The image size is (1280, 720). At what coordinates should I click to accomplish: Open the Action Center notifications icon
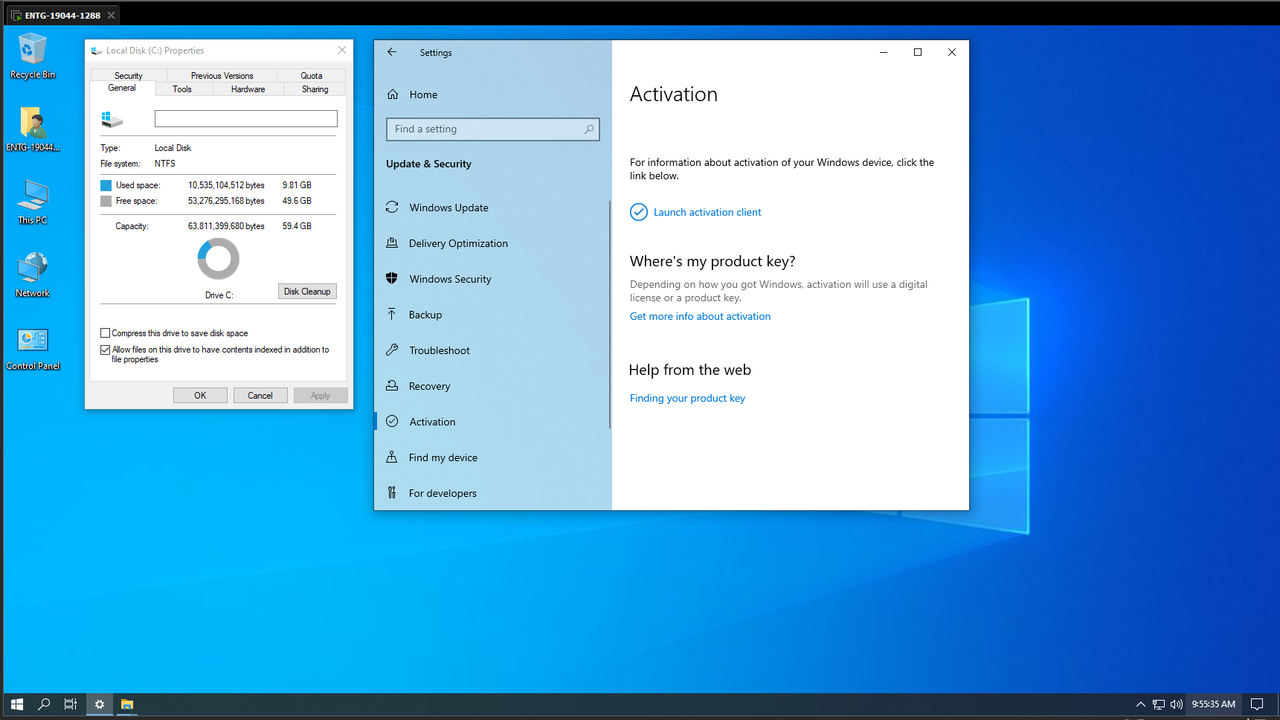[1258, 704]
